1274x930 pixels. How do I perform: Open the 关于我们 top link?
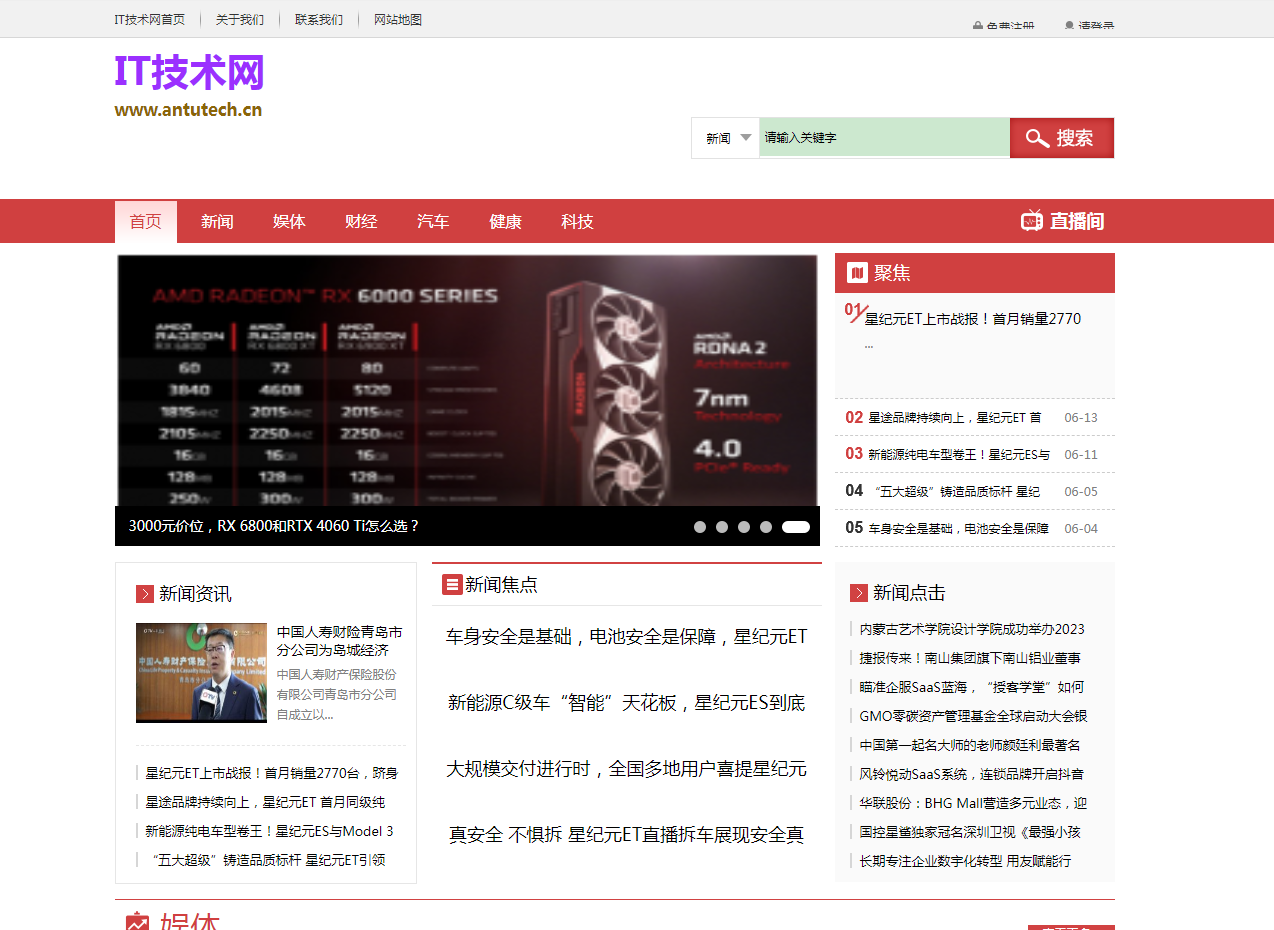pyautogui.click(x=240, y=19)
